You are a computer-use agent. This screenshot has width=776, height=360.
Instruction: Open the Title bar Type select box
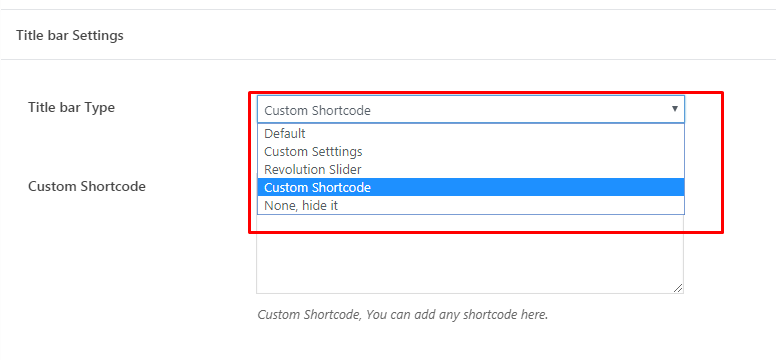[x=471, y=109]
